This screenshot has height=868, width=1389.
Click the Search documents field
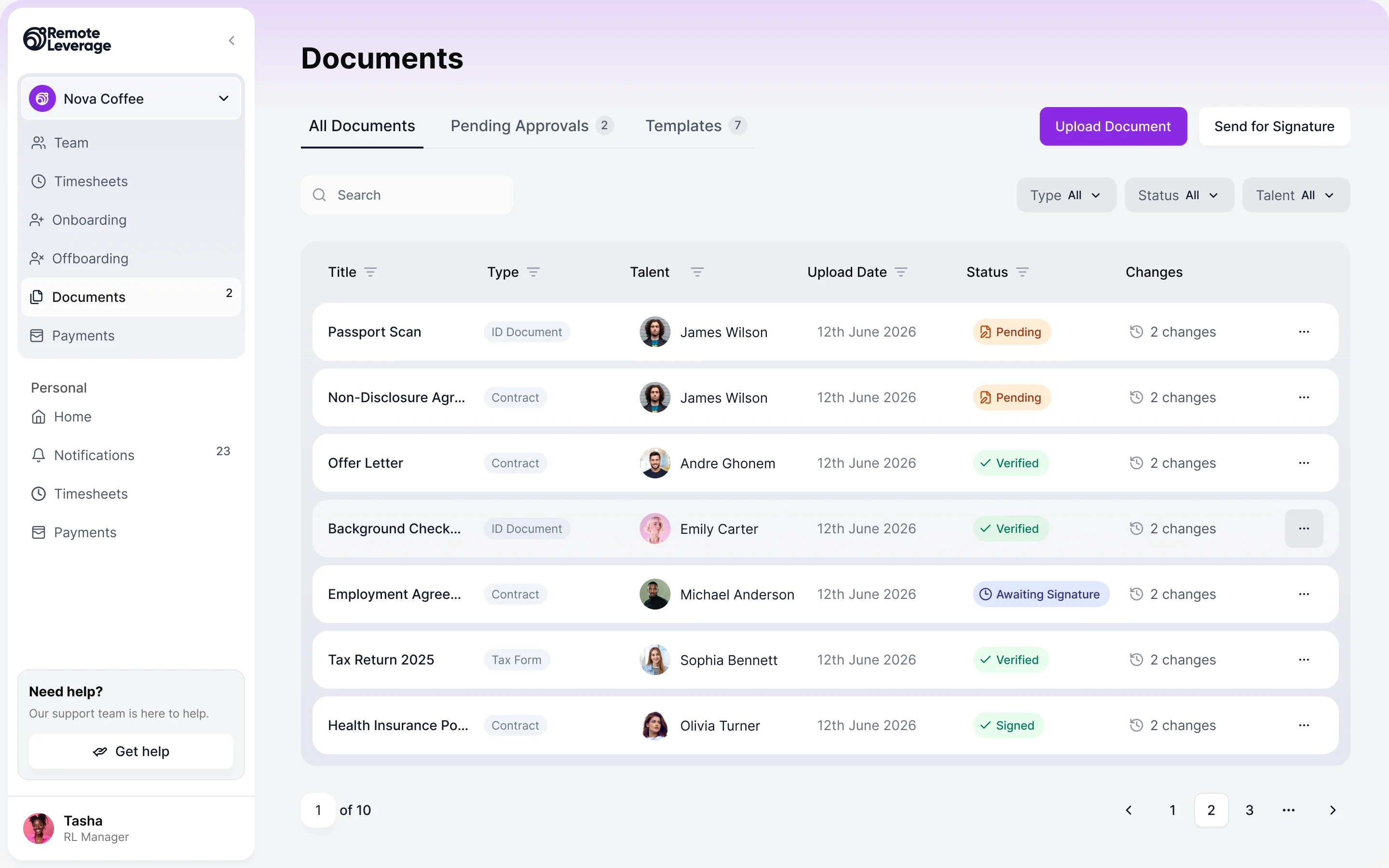[x=407, y=195]
